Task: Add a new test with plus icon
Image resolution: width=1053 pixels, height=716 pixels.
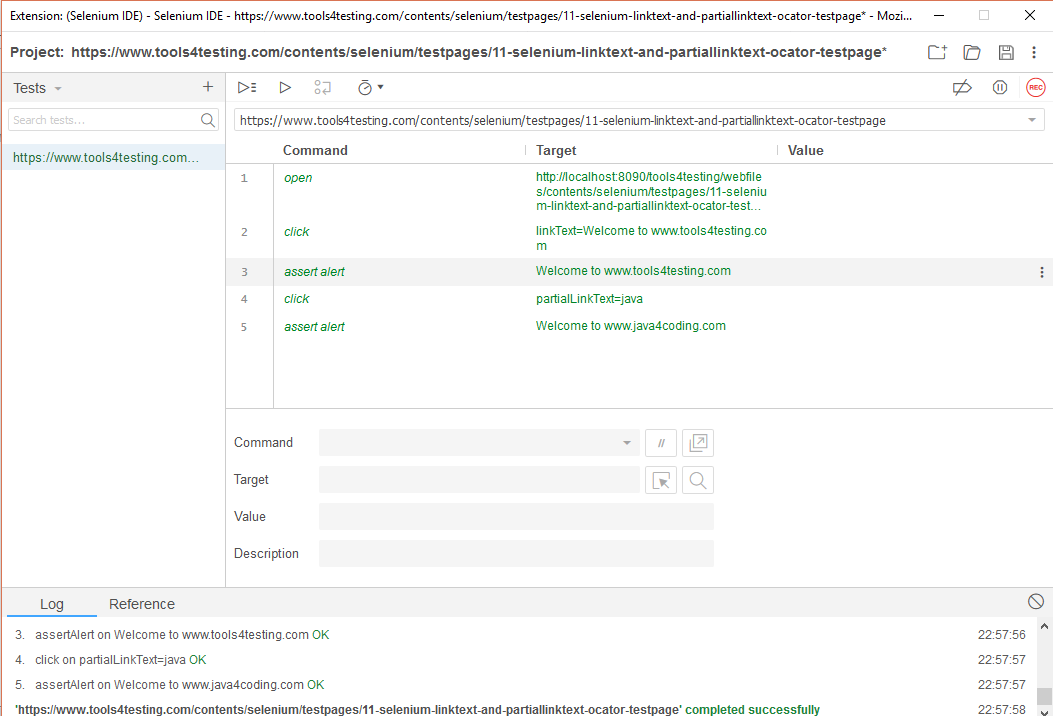Action: 208,87
